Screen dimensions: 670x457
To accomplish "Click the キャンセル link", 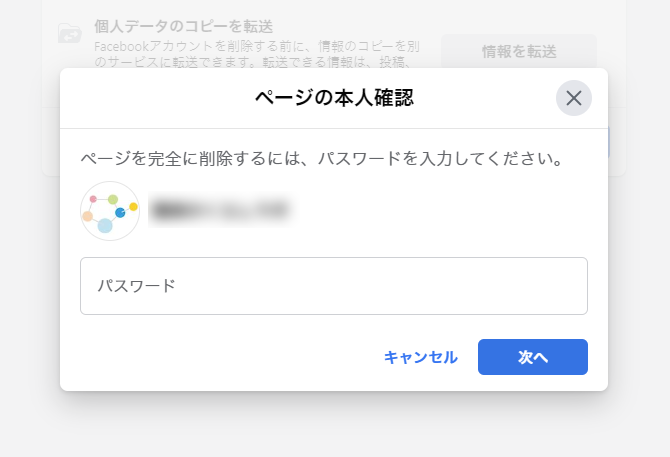I will (420, 357).
